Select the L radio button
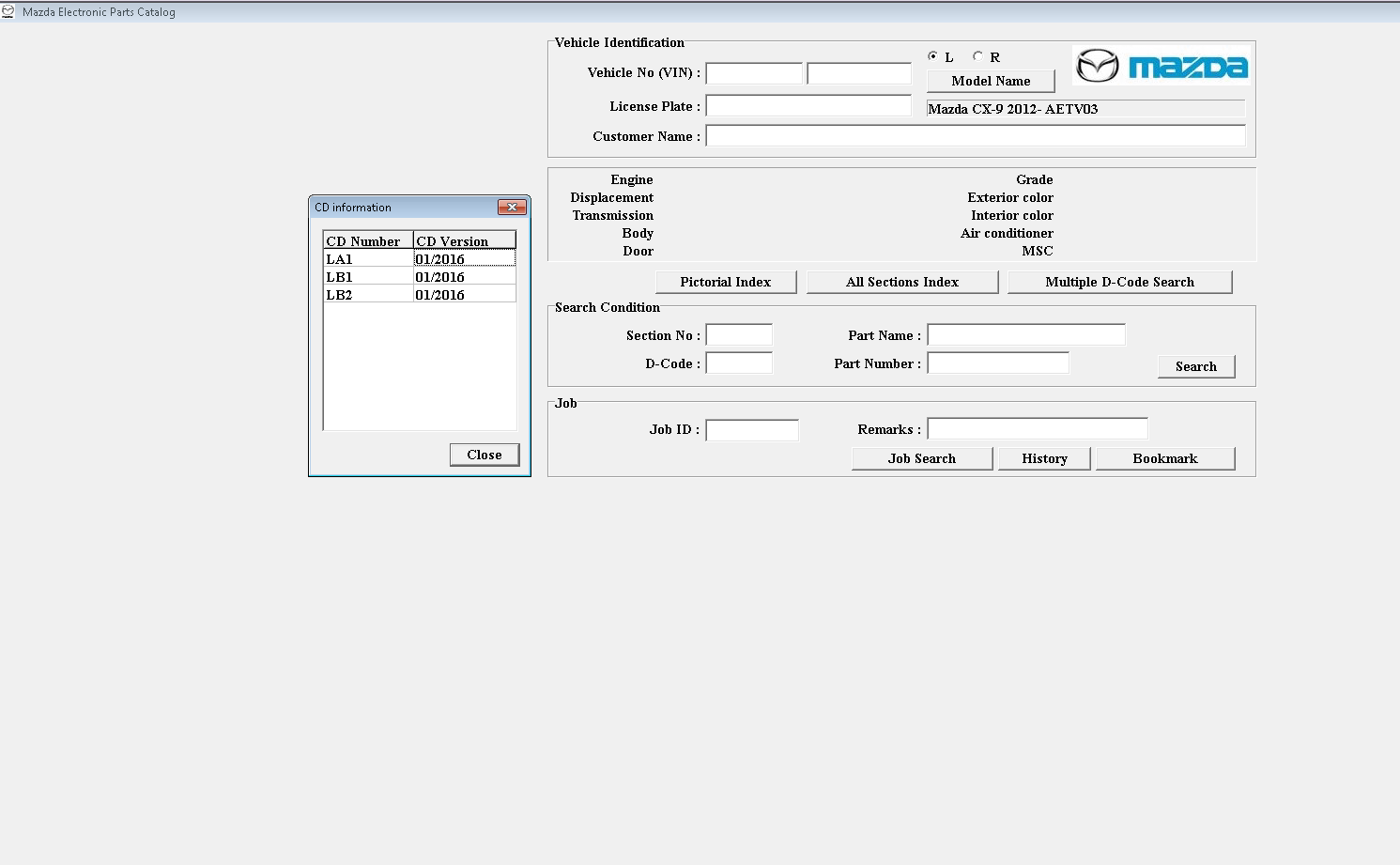Screen dimensions: 1400x865 tap(932, 56)
